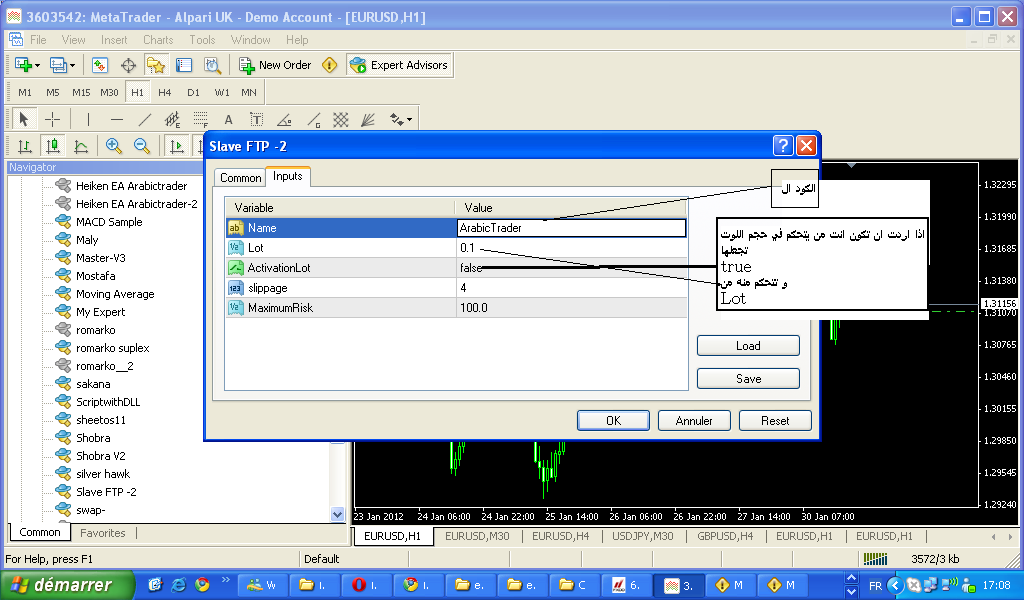This screenshot has height=600, width=1024.
Task: Select the D1 timeframe
Action: pos(193,93)
